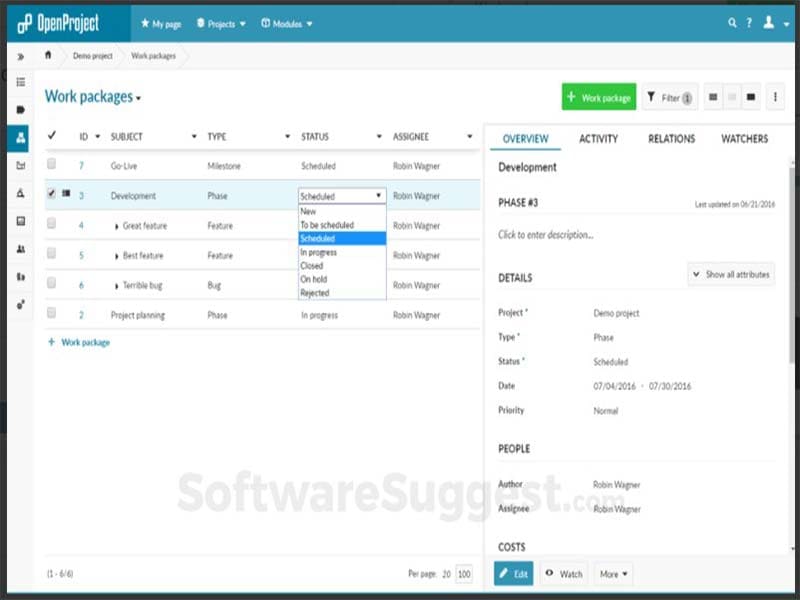Open the help question mark icon
The width and height of the screenshot is (800, 600).
pyautogui.click(x=749, y=23)
